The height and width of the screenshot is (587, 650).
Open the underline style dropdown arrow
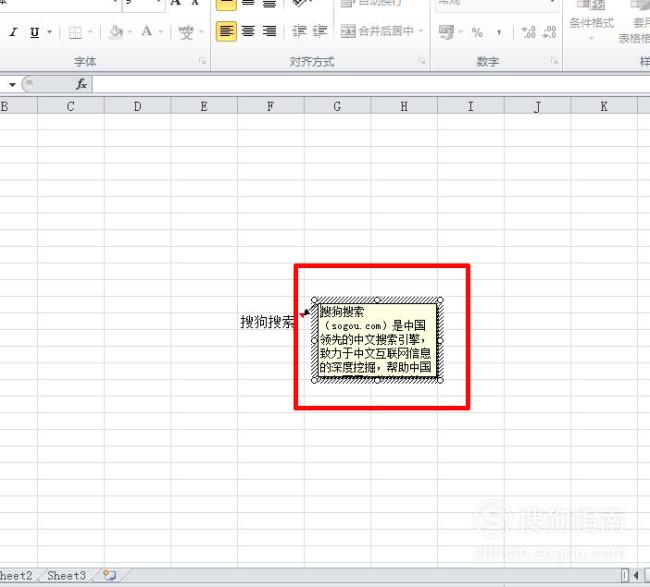[49, 32]
